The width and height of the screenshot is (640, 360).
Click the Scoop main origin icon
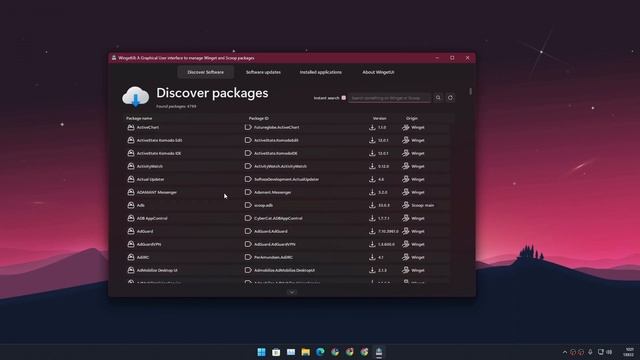406,205
